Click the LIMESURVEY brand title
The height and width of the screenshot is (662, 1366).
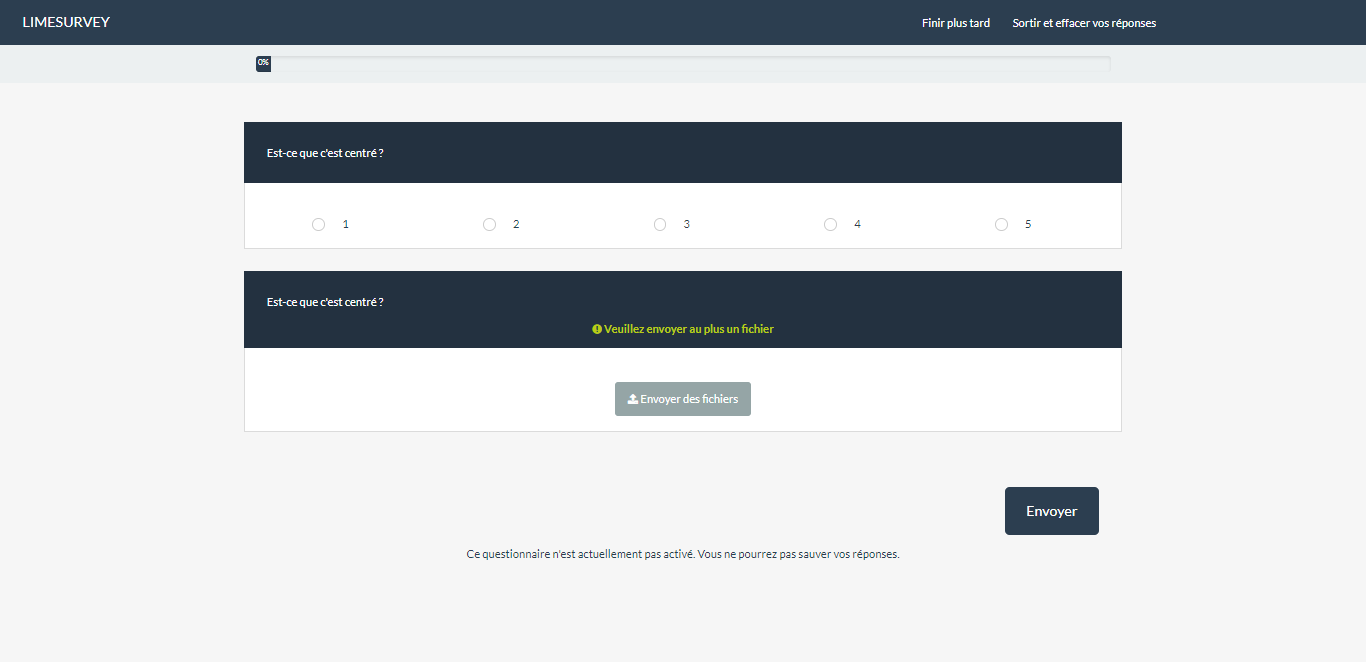pyautogui.click(x=66, y=22)
